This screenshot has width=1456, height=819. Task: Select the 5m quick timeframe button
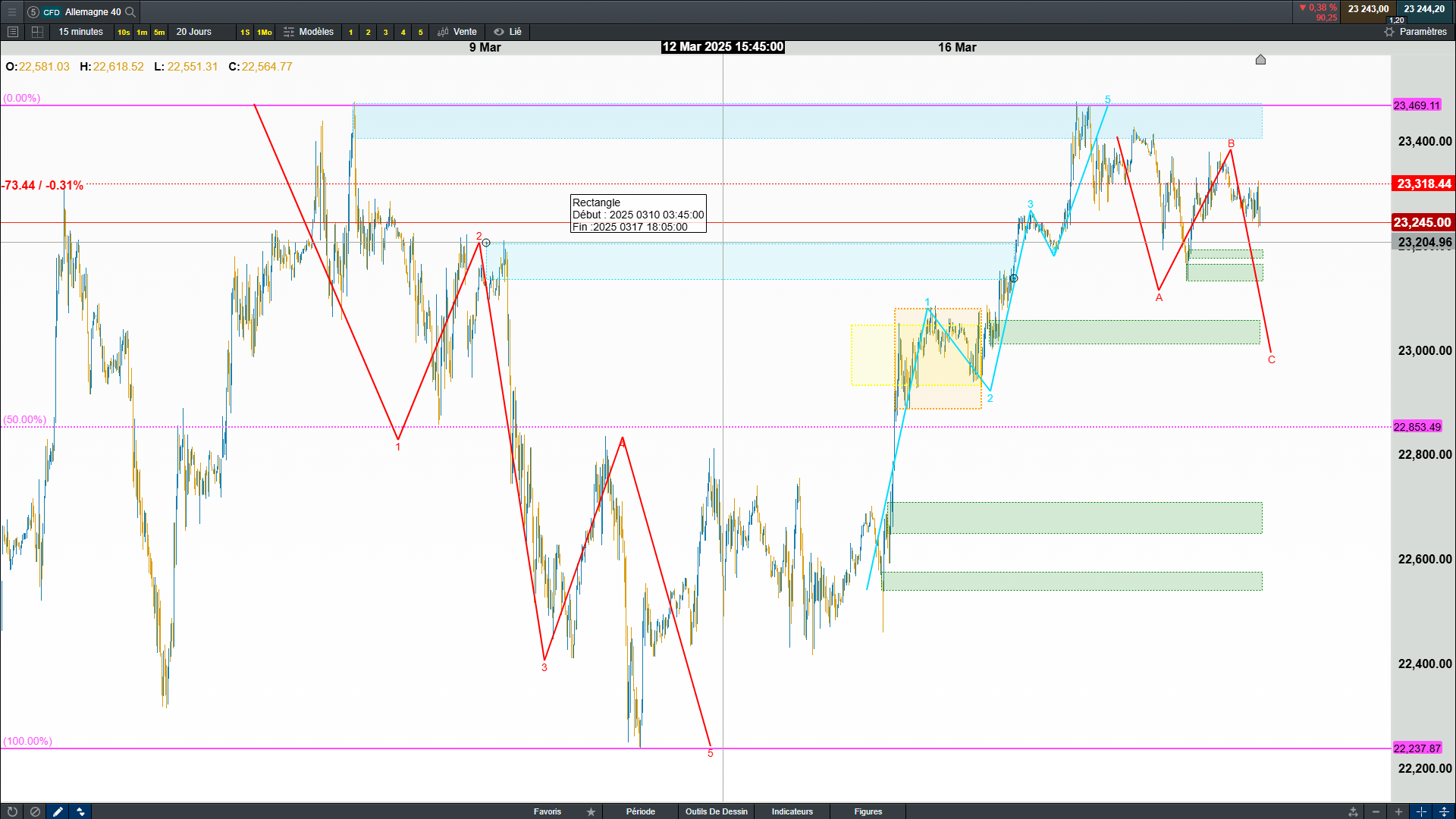pos(159,32)
